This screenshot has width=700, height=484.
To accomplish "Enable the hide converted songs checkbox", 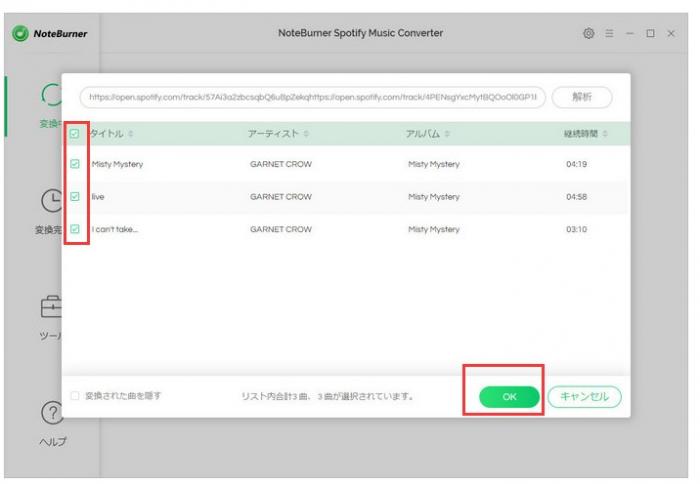I will tap(75, 396).
